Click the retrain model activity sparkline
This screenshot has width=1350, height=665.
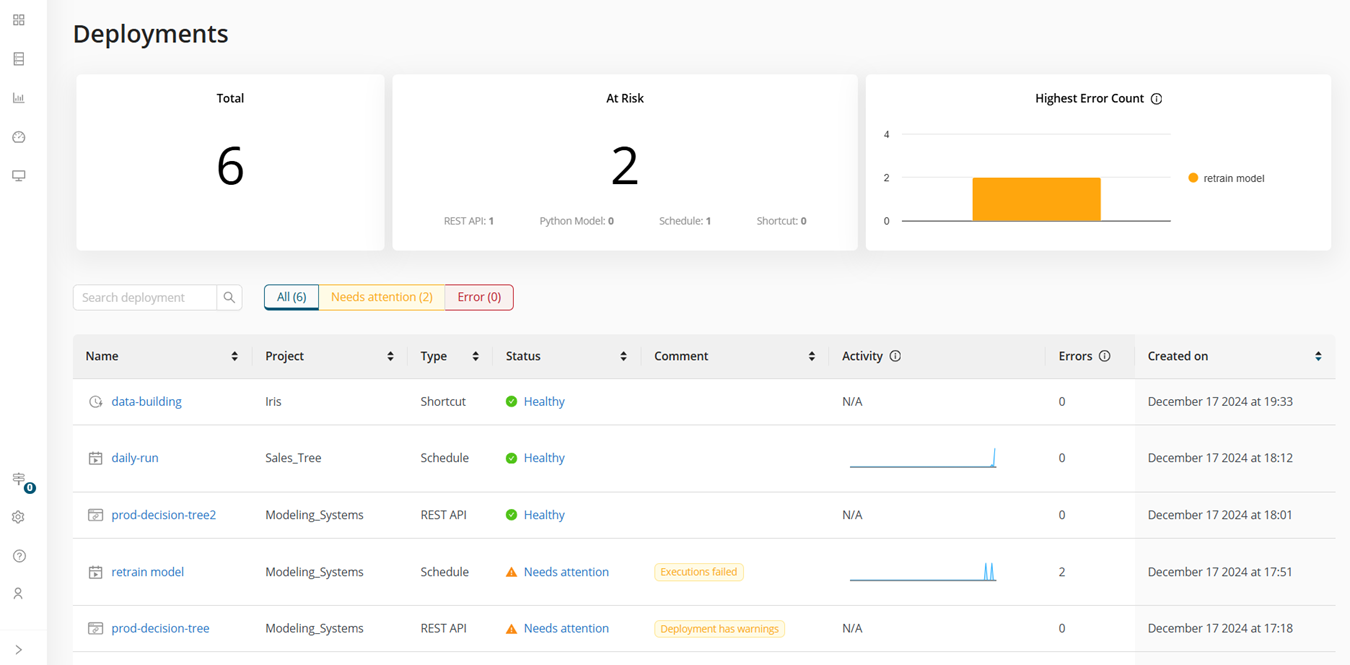click(922, 572)
